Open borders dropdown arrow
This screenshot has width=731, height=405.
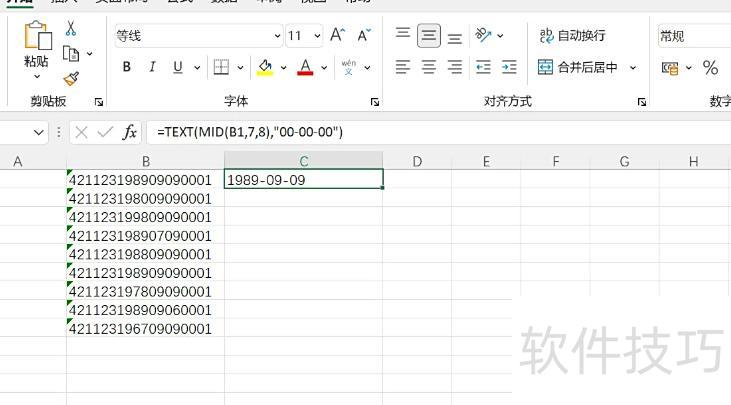240,68
